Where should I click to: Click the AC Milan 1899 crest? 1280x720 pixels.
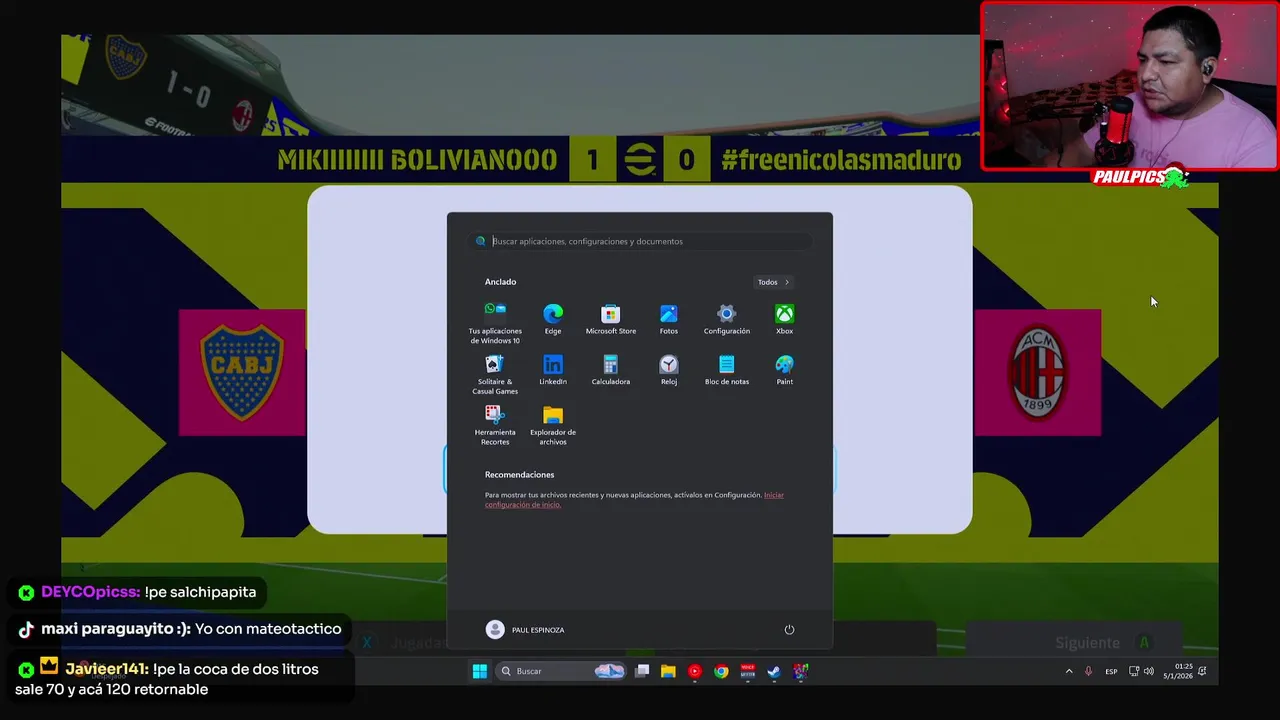click(x=1038, y=372)
